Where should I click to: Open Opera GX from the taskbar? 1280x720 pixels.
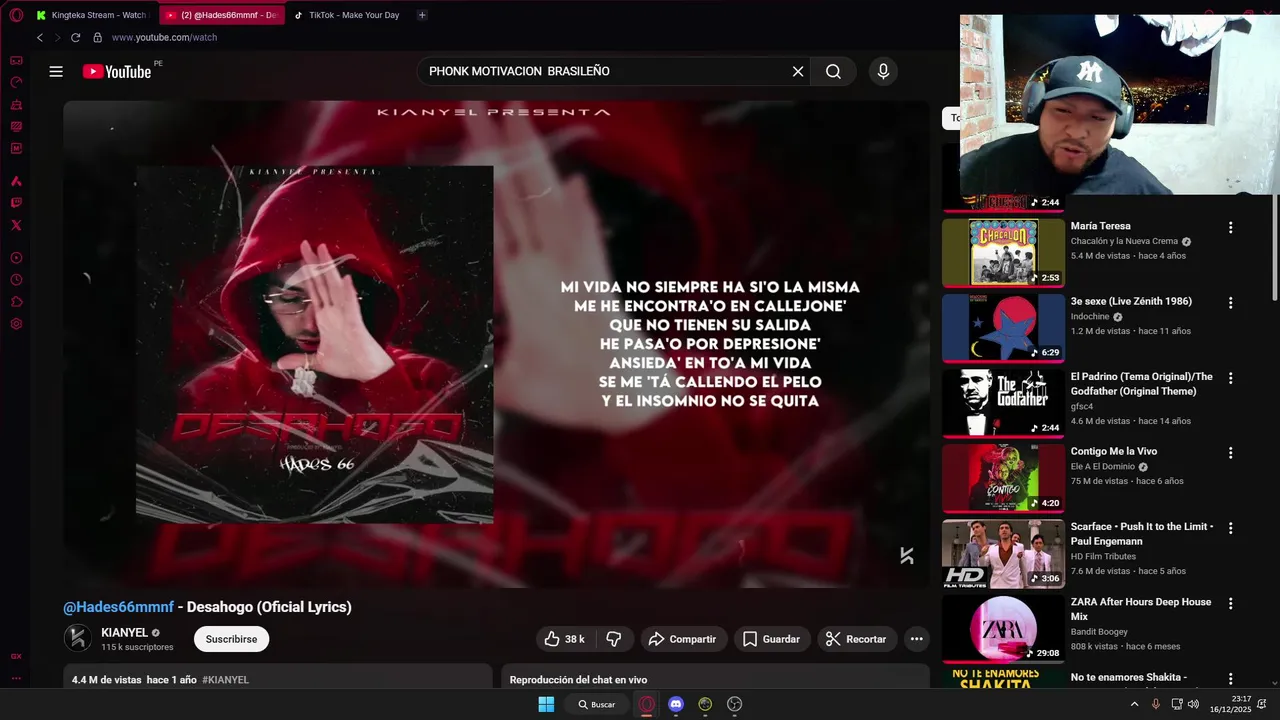pyautogui.click(x=647, y=704)
